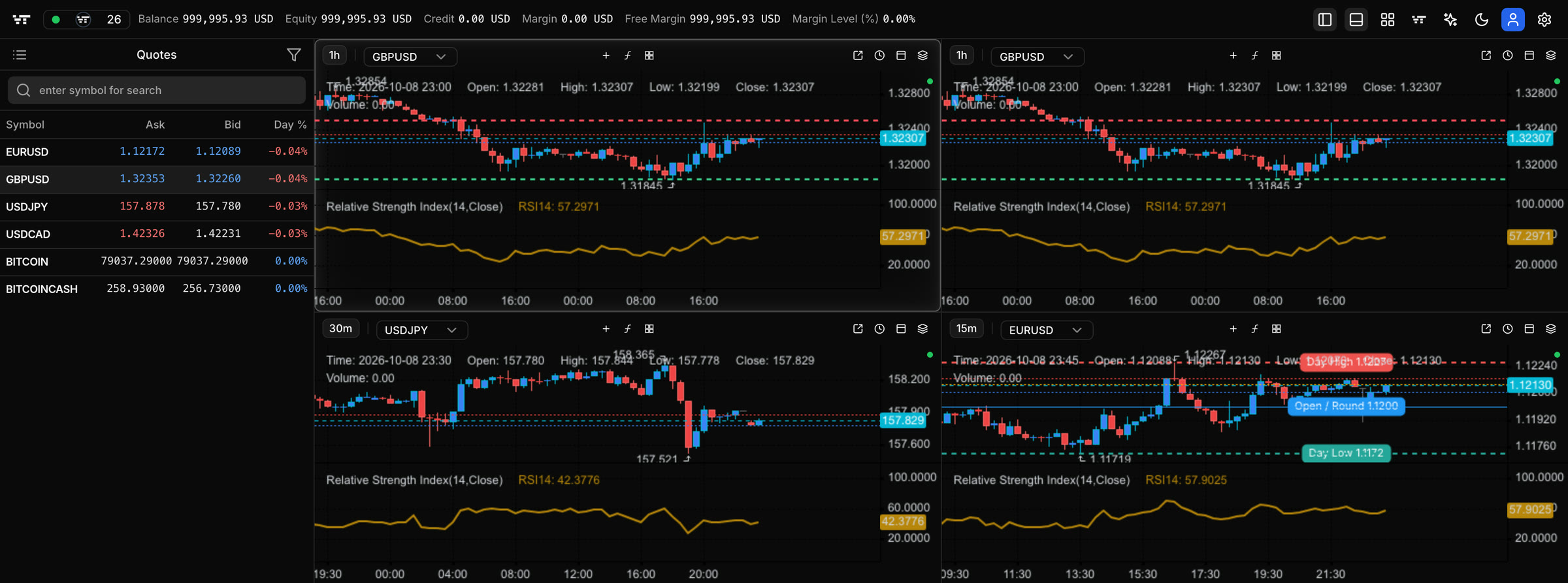Select the USDJPY row in Quotes

(x=157, y=206)
